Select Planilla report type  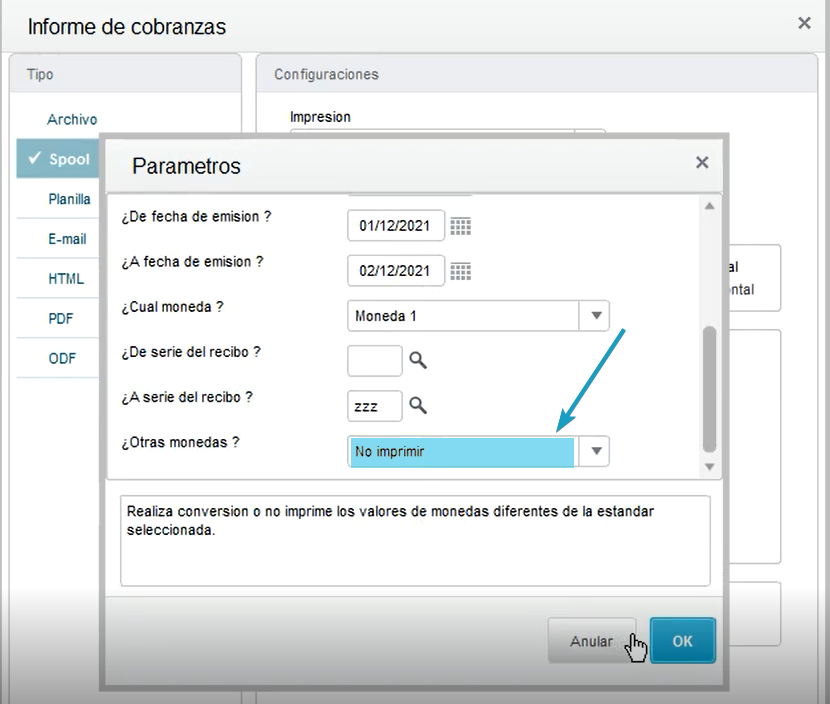[x=69, y=199]
